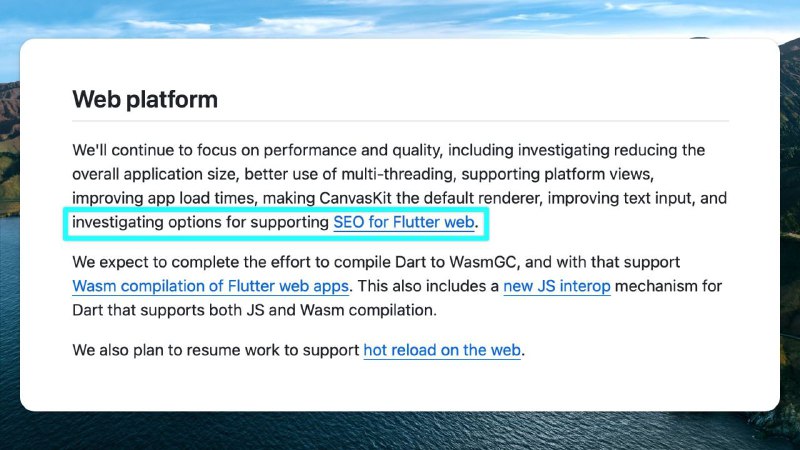Open the SEO for Flutter web link

(x=404, y=222)
